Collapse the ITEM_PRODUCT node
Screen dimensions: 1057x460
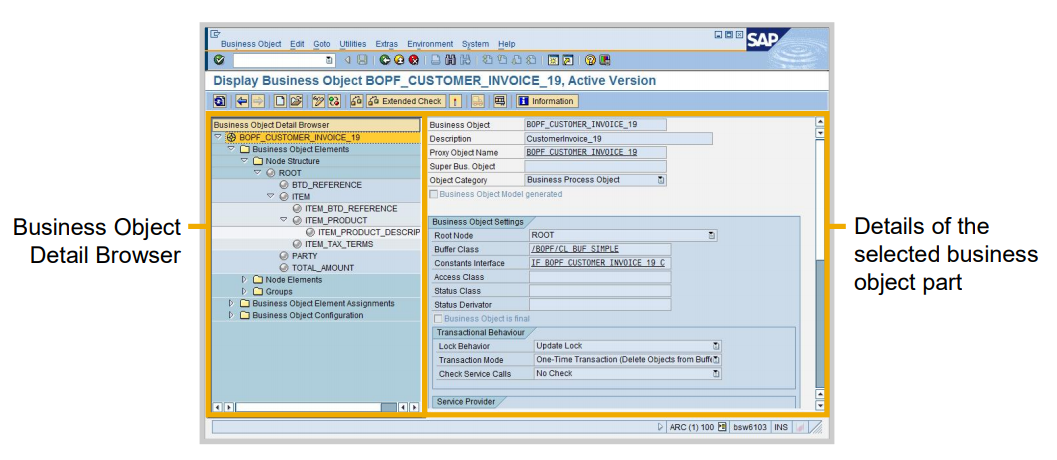284,220
